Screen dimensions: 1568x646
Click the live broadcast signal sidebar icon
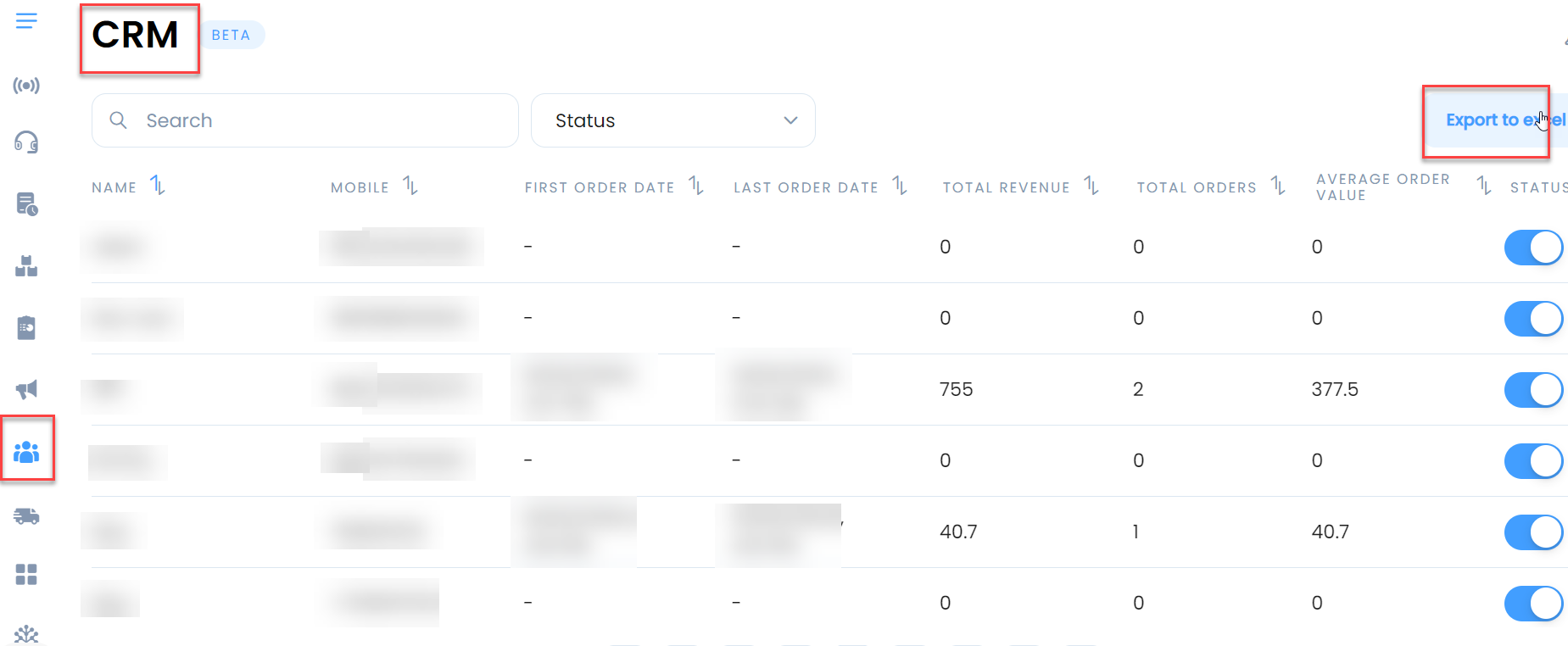coord(26,86)
